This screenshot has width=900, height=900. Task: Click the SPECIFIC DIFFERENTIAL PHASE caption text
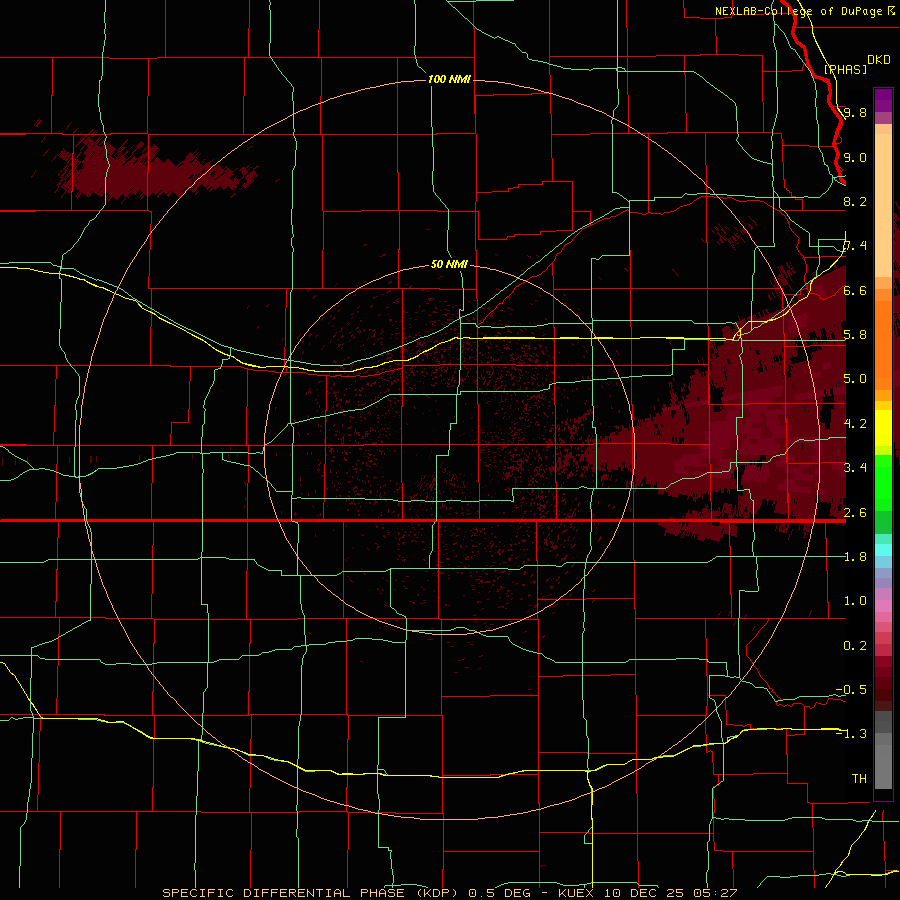click(x=283, y=893)
